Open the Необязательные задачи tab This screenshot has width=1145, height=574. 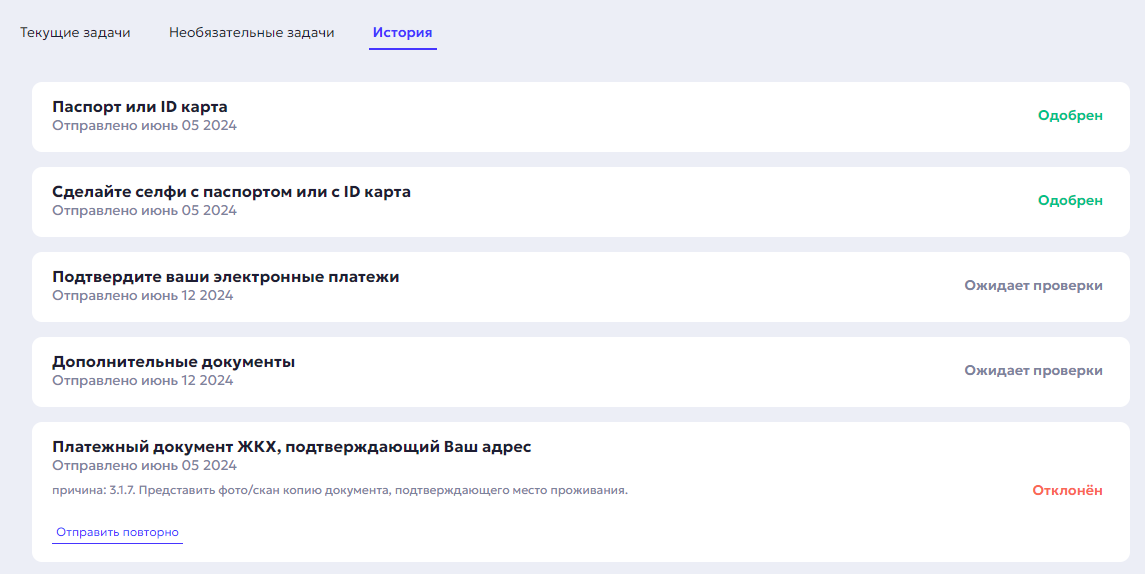click(251, 32)
